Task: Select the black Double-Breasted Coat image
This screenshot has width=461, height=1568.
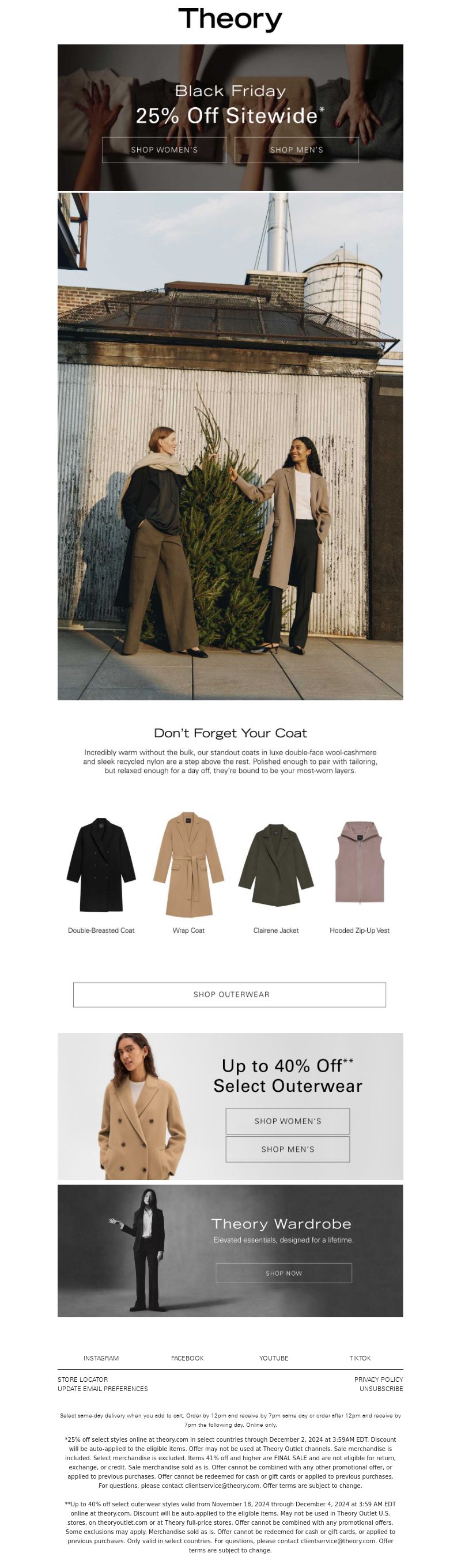Action: 101,864
